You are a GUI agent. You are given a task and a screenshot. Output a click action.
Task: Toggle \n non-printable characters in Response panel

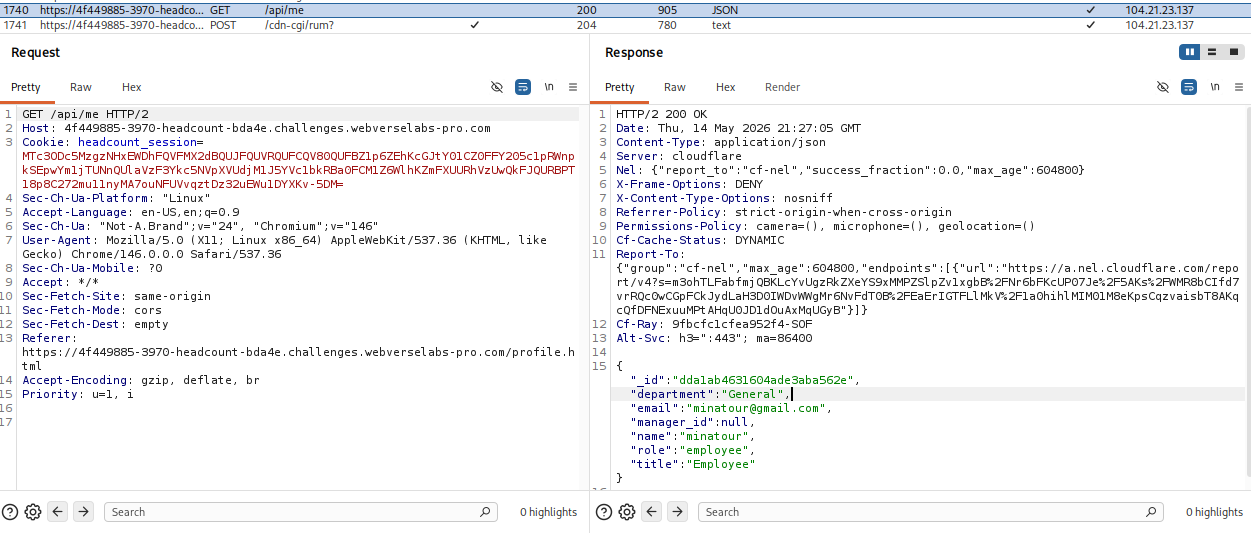[x=1215, y=87]
